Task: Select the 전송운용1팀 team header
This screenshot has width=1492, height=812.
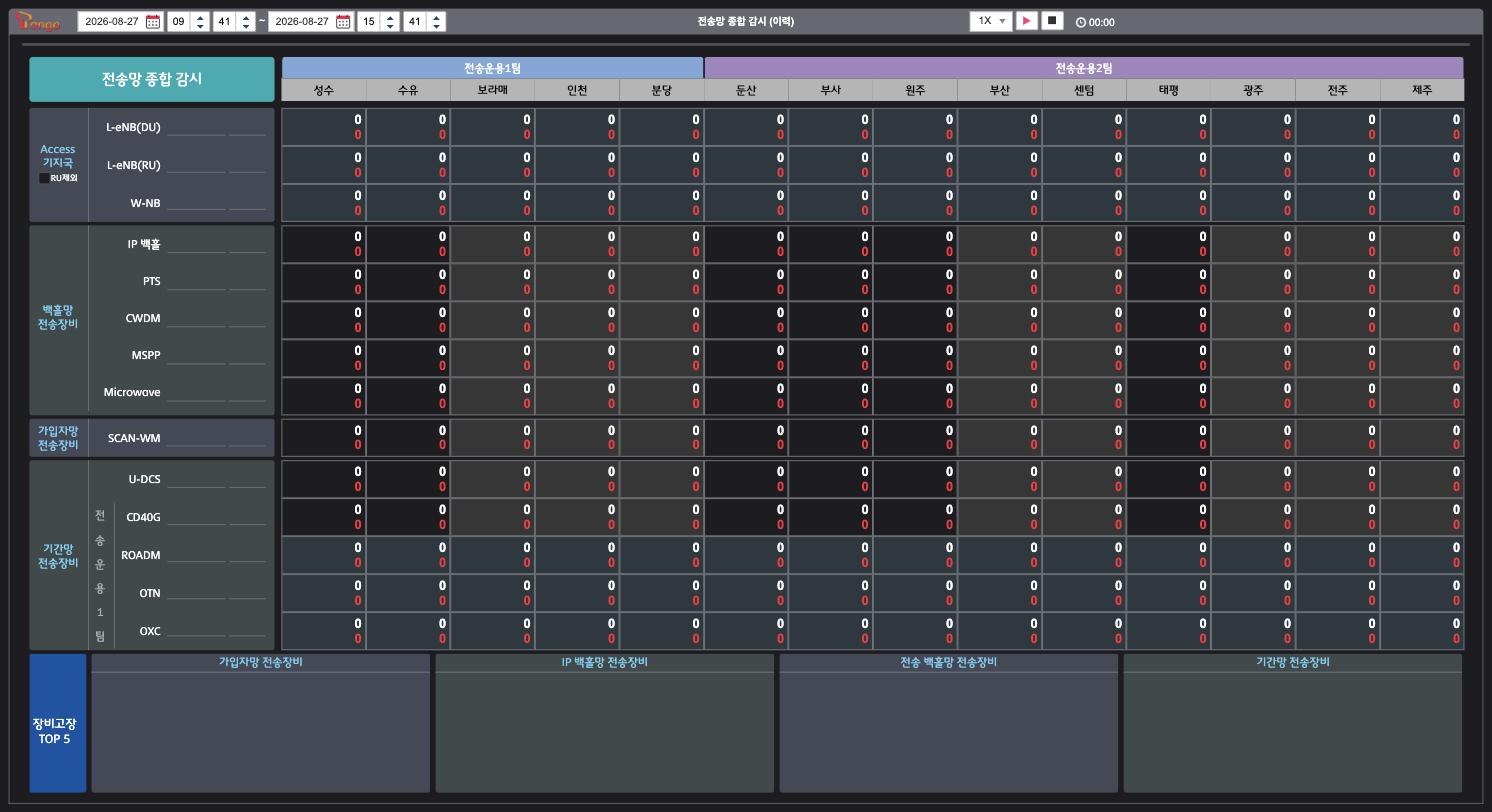Action: (x=492, y=68)
